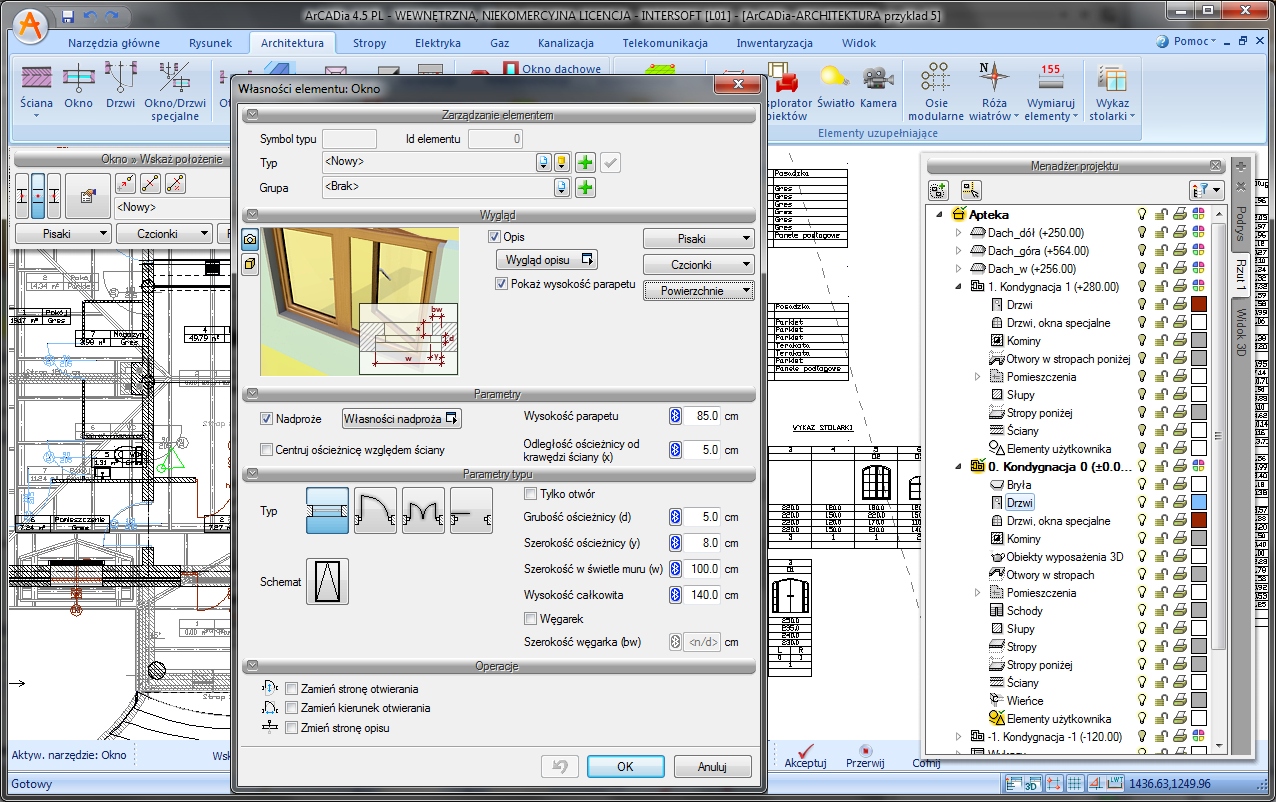Click green plus next to Typ field
The width and height of the screenshot is (1276, 802).
pos(586,162)
